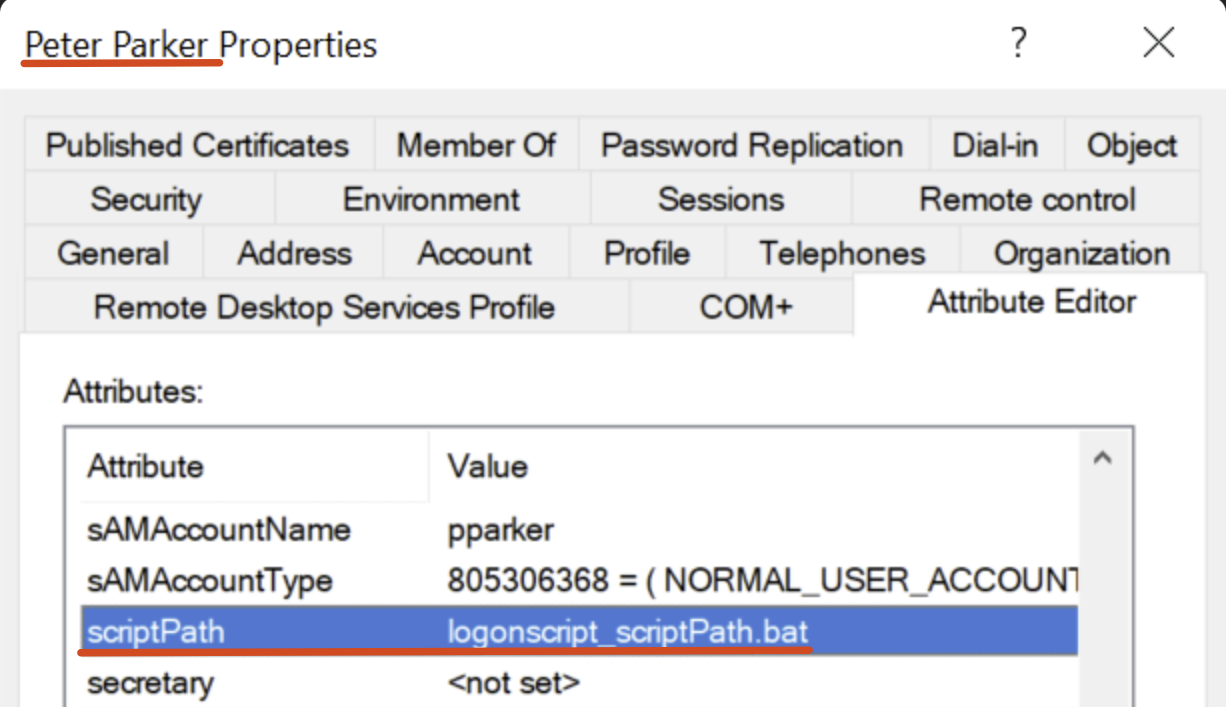Switch to the Environment tab
This screenshot has width=1226, height=707.
[431, 200]
